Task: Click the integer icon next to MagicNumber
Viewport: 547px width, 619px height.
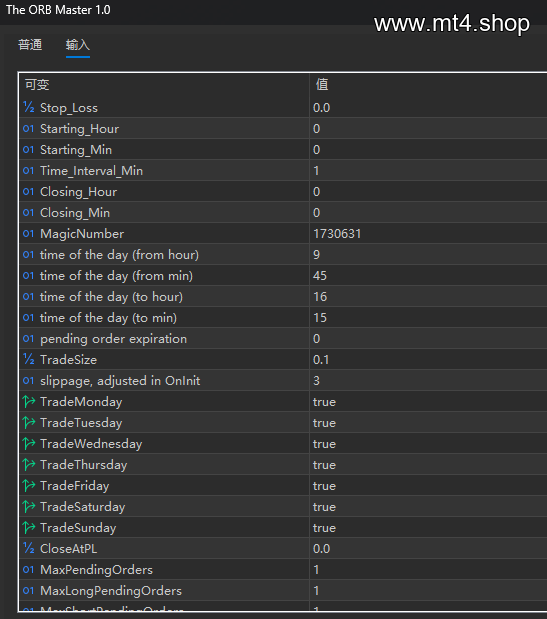Action: (x=28, y=233)
